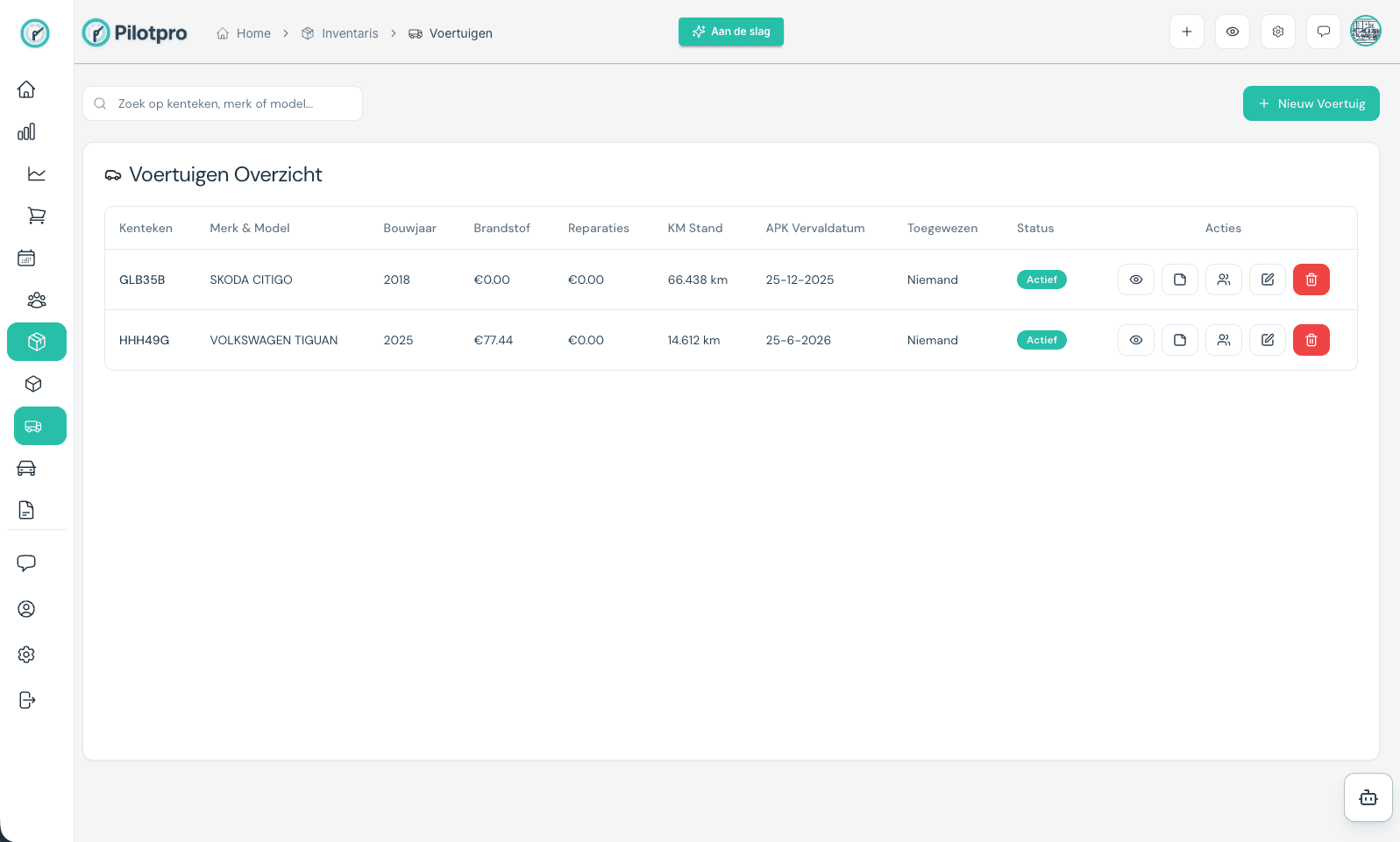
Task: Open the shopping cart sidebar icon
Action: [x=36, y=216]
